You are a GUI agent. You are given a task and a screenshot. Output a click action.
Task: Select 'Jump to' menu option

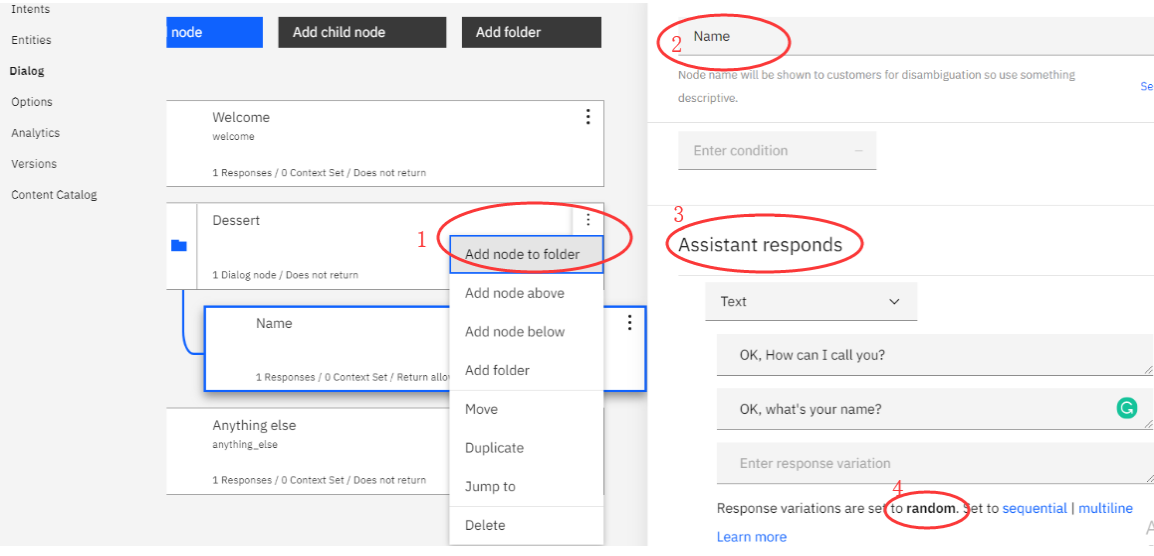(490, 487)
